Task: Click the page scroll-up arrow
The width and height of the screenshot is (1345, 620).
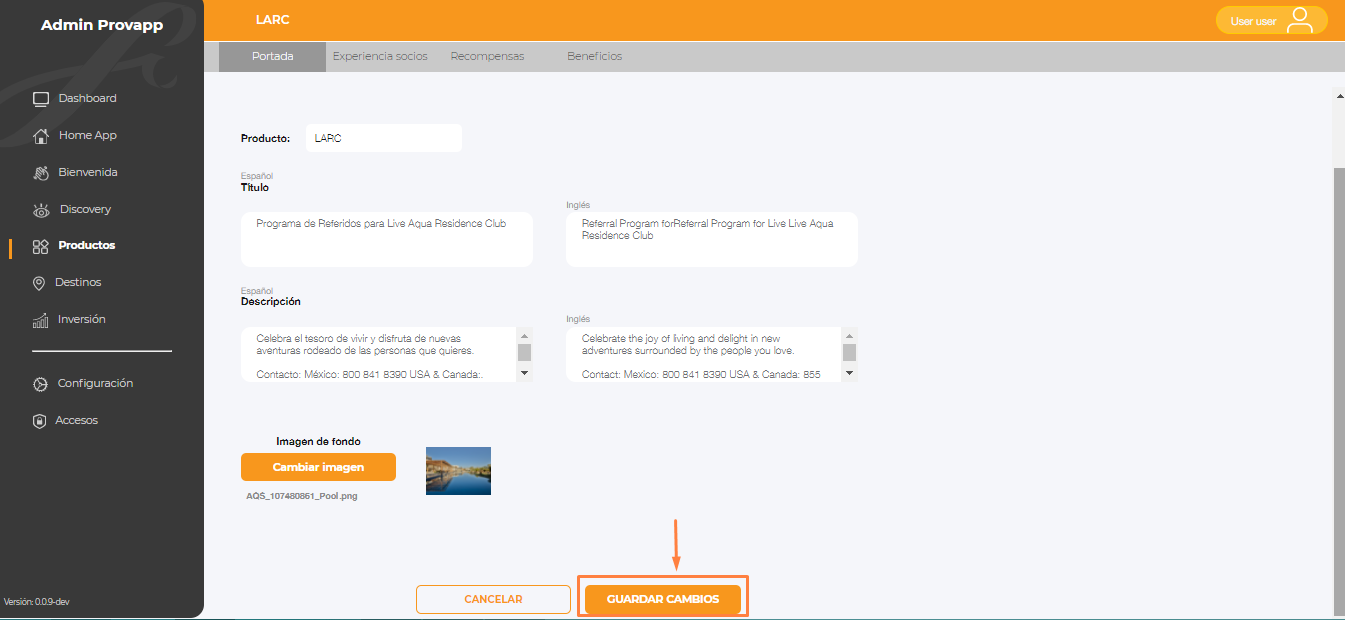Action: pyautogui.click(x=1339, y=96)
